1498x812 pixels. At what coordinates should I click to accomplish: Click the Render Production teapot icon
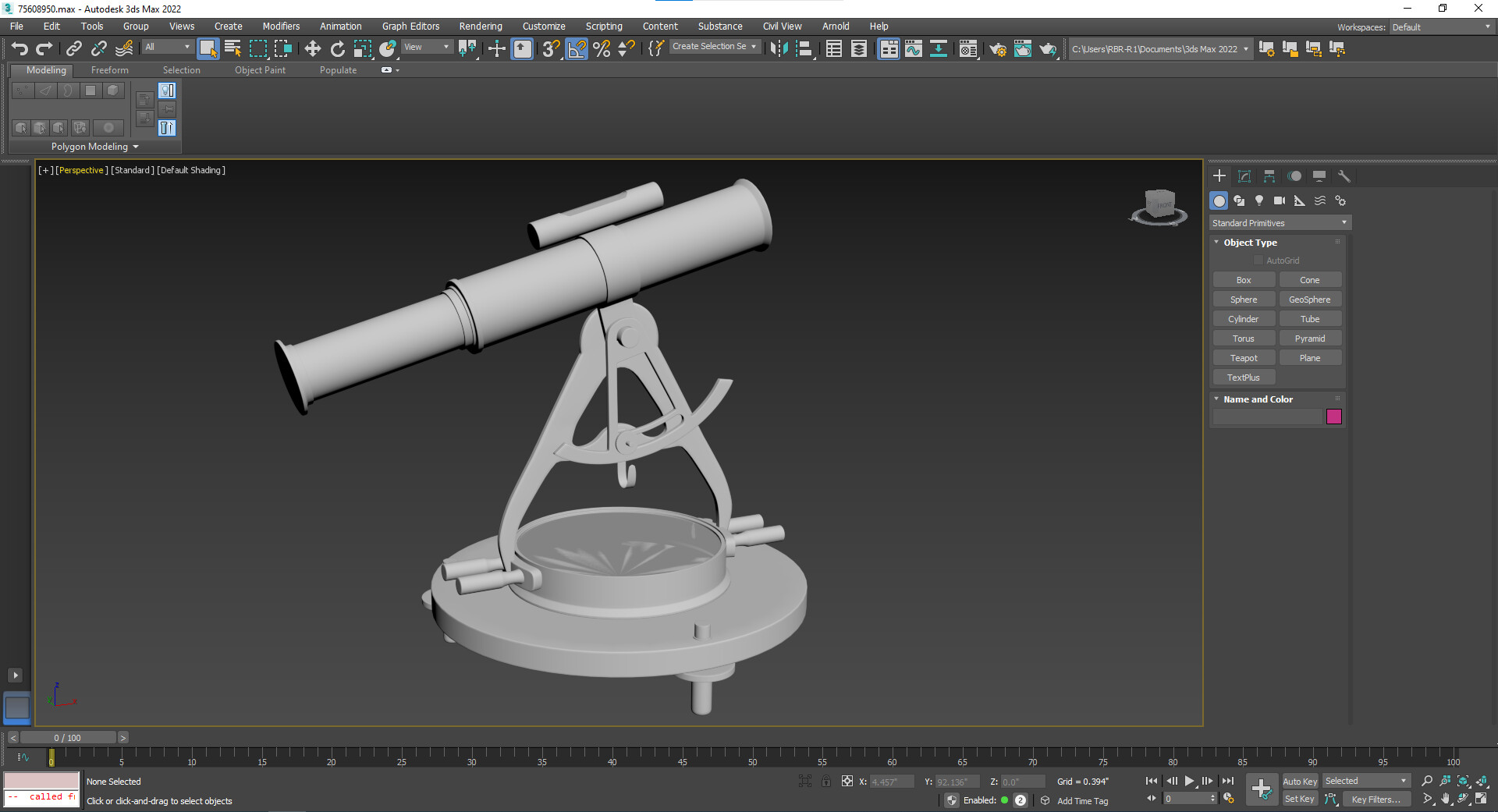(x=1049, y=49)
